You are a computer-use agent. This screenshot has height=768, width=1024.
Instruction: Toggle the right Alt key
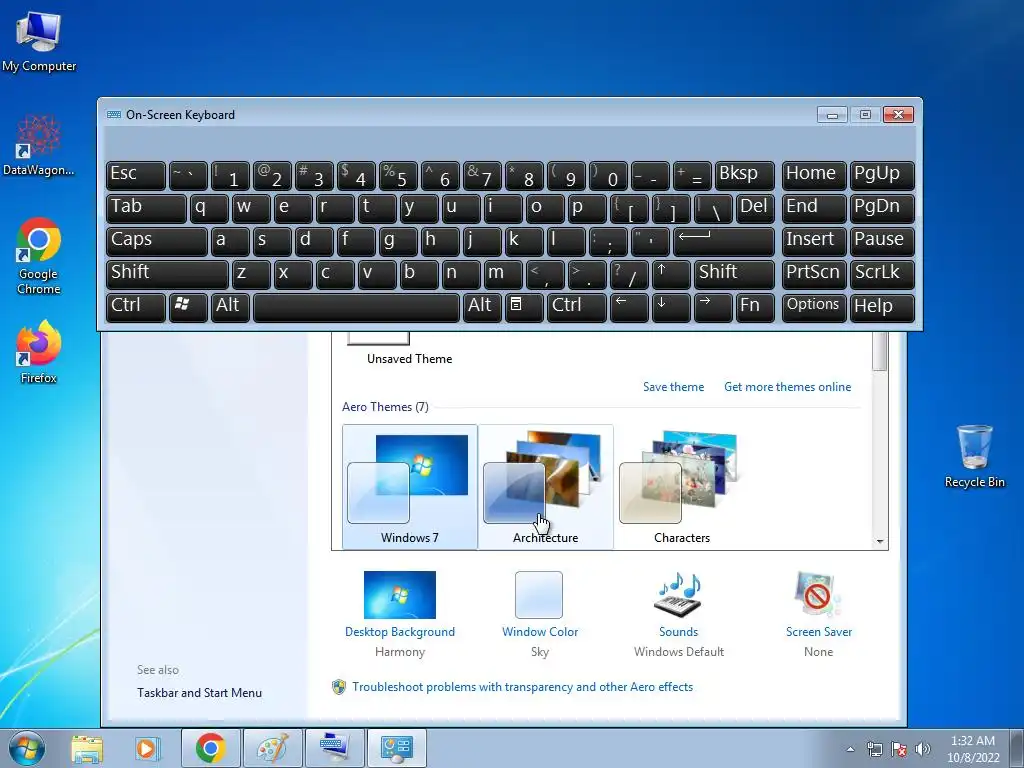click(482, 307)
